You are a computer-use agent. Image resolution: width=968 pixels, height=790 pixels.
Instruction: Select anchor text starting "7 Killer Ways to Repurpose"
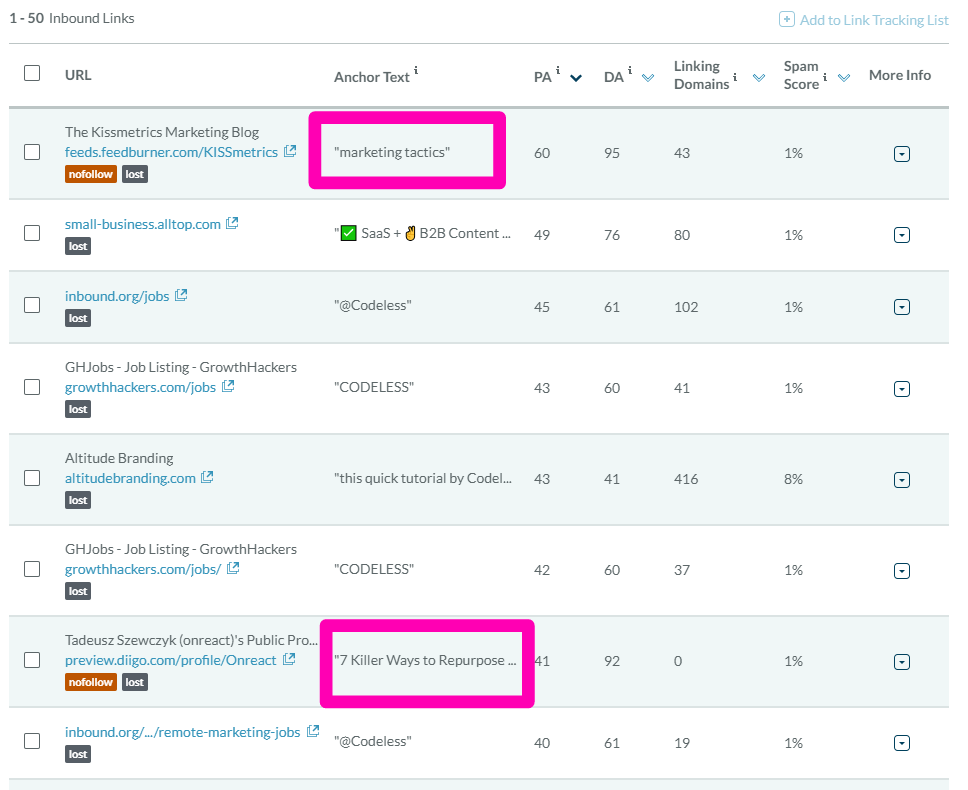(425, 660)
